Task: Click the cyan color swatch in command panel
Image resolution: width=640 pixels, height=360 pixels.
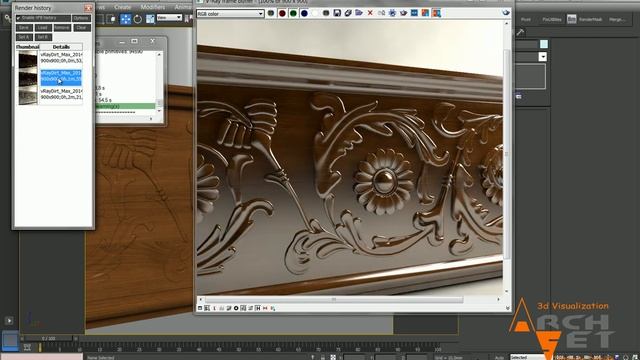Action: [x=544, y=44]
